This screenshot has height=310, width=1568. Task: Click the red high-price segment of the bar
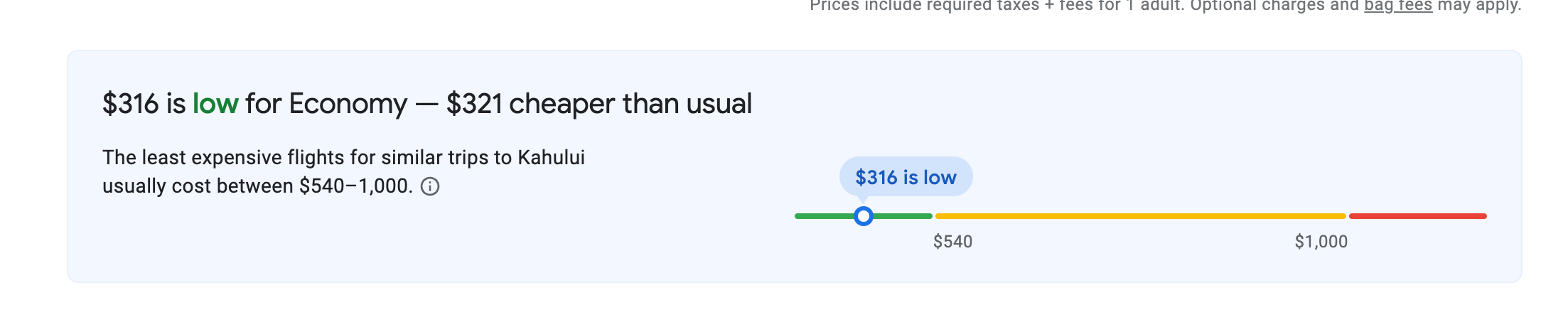tap(1417, 216)
